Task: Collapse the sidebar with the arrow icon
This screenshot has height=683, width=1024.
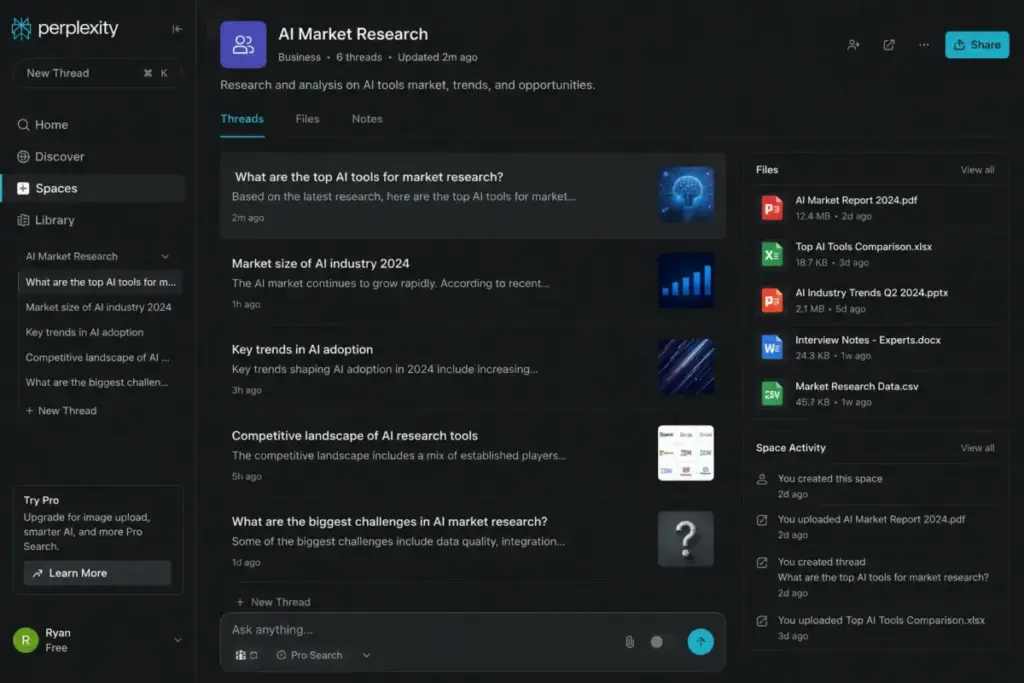Action: [x=177, y=29]
